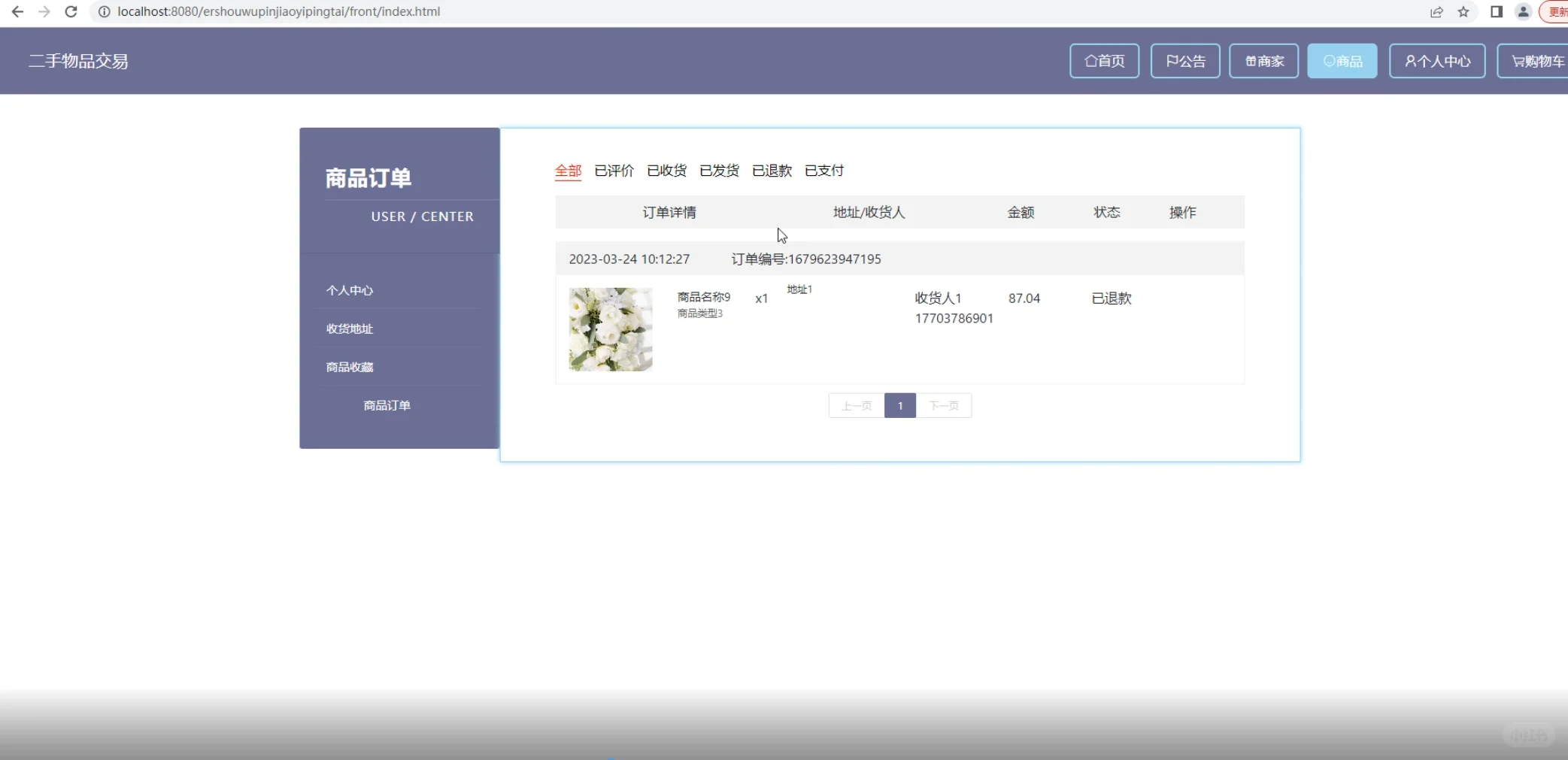This screenshot has width=1568, height=760.
Task: Select the 首页 home icon in navbar
Action: (1104, 61)
